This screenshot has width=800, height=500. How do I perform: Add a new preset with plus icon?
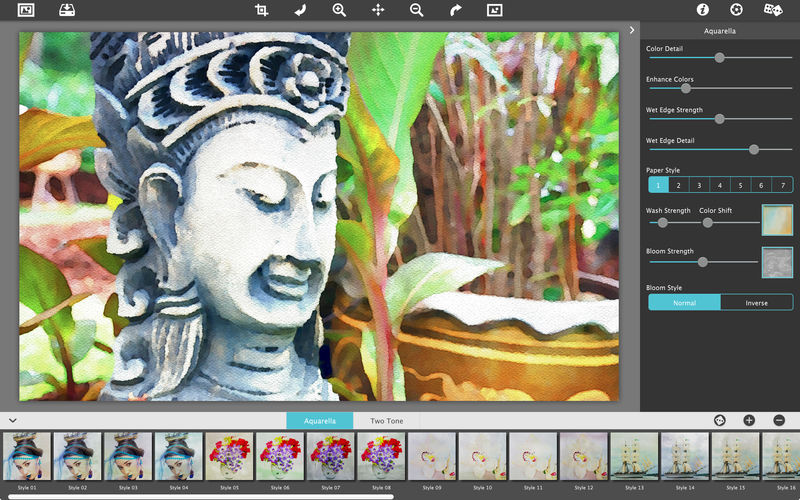pyautogui.click(x=749, y=421)
